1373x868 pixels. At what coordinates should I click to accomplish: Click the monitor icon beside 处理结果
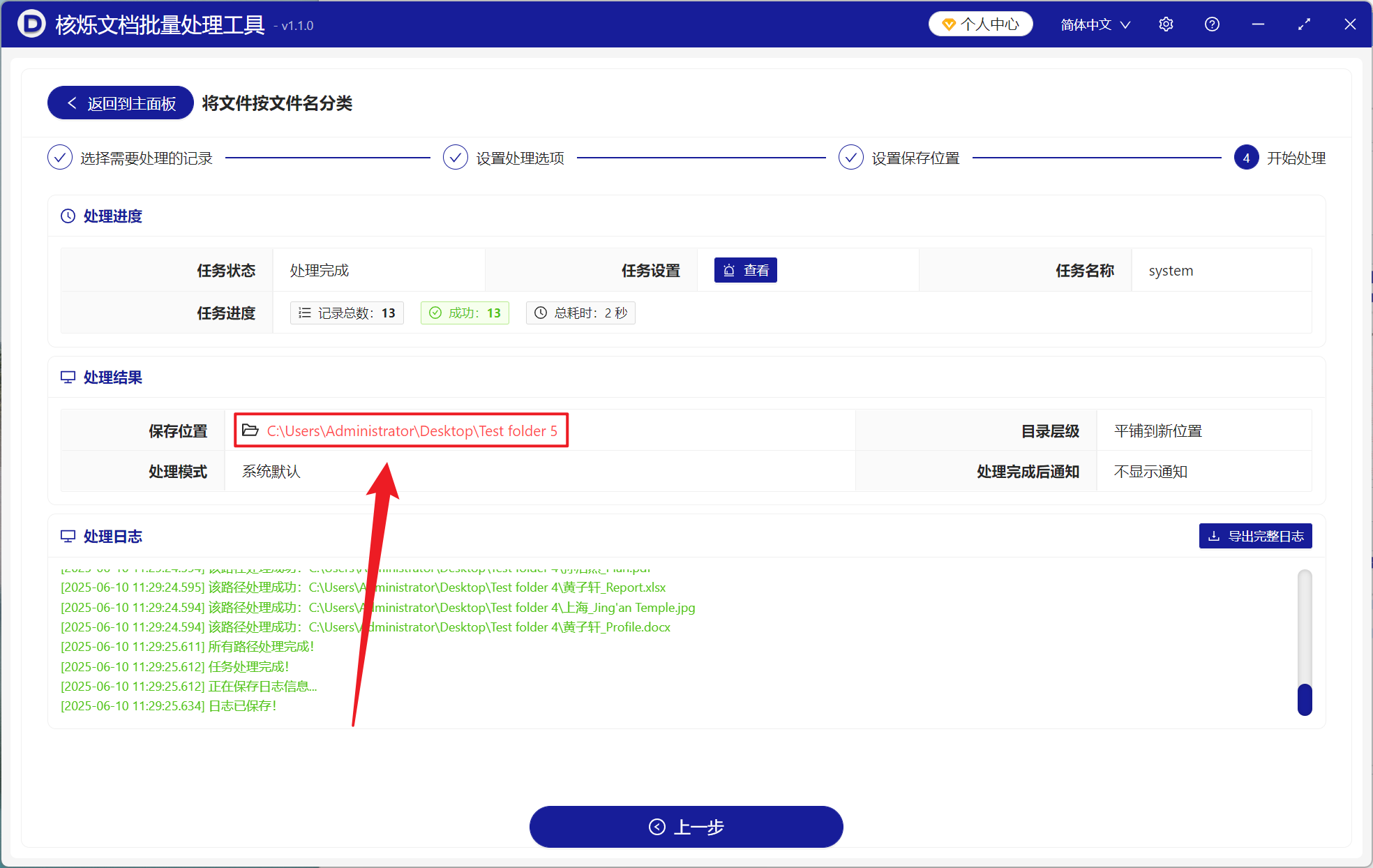pyautogui.click(x=67, y=377)
